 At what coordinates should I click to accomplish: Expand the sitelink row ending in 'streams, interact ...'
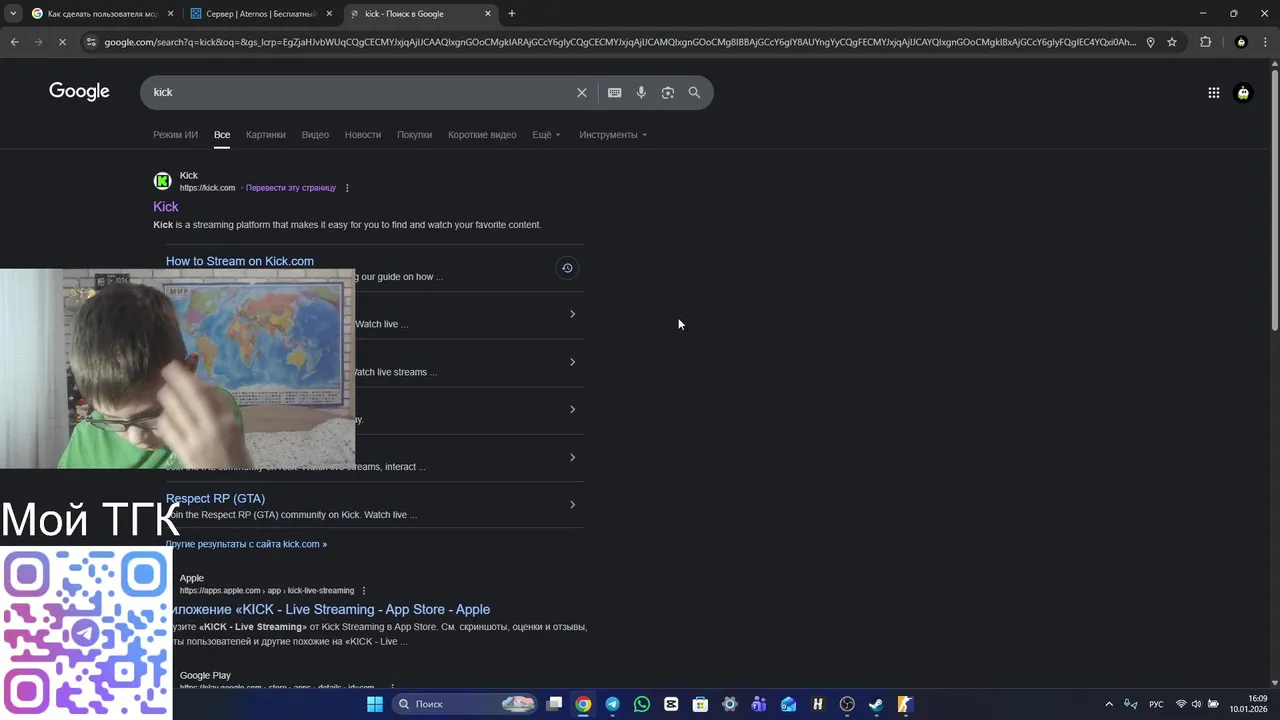tap(572, 457)
